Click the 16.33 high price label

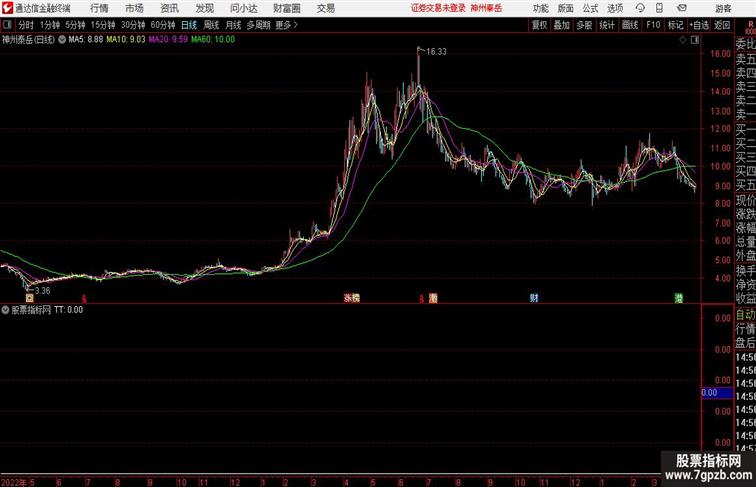(436, 52)
